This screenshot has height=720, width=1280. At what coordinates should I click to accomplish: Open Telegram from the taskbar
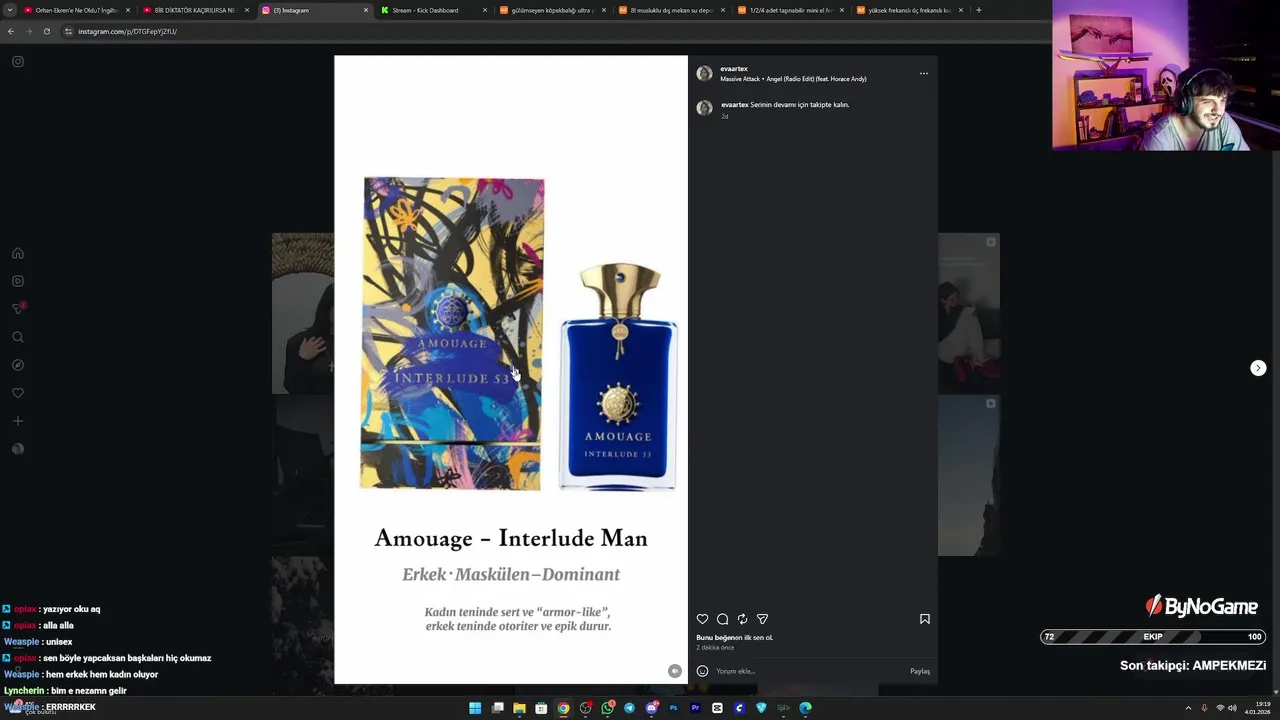629,708
